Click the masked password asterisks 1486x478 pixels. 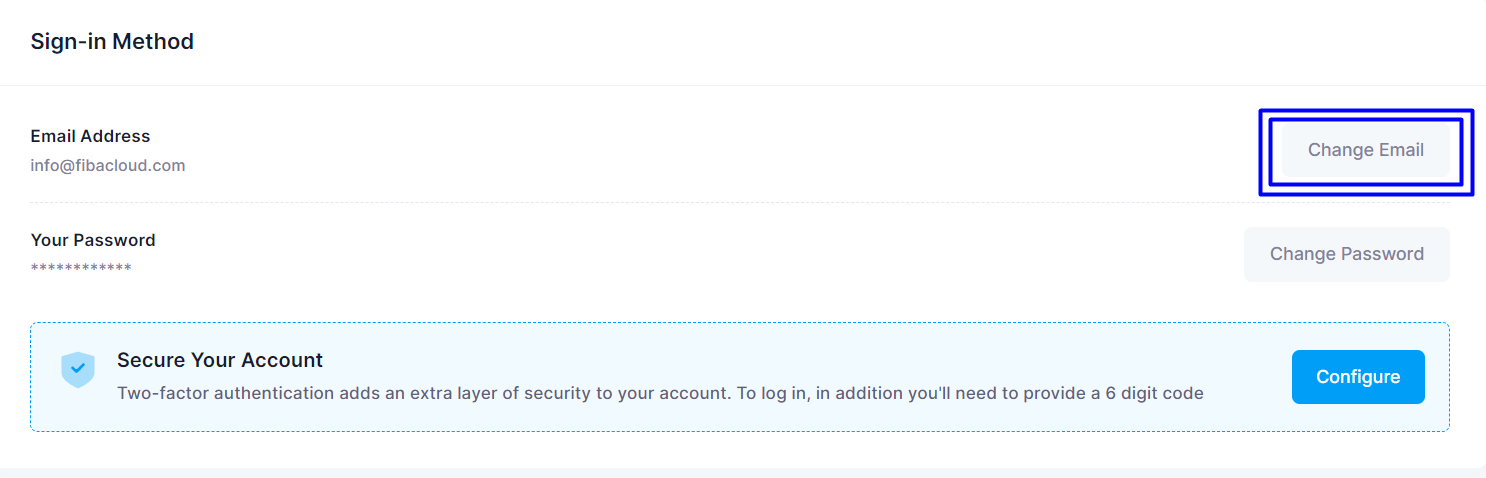81,268
